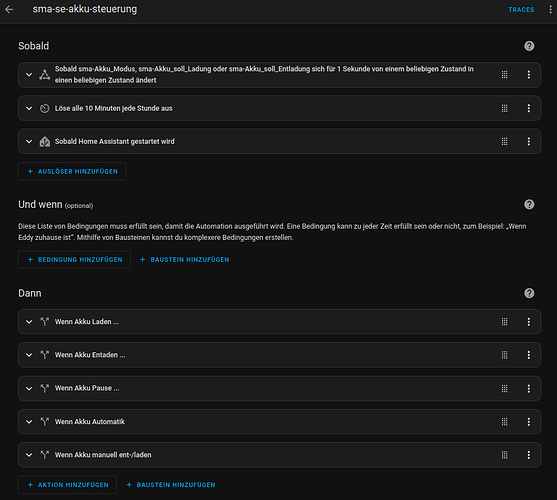Open the overflow menu in the top header
Image resolution: width=557 pixels, height=500 pixels.
click(x=550, y=10)
